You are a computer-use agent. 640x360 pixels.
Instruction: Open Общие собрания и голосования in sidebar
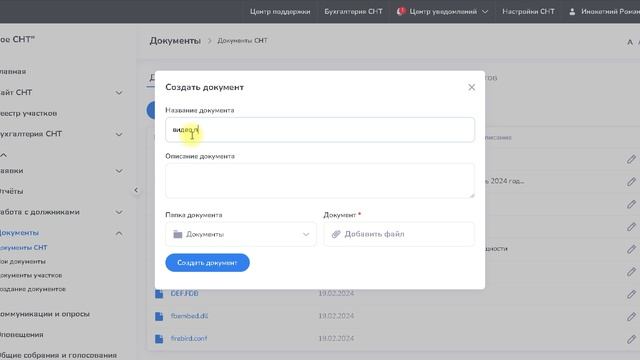click(x=58, y=356)
